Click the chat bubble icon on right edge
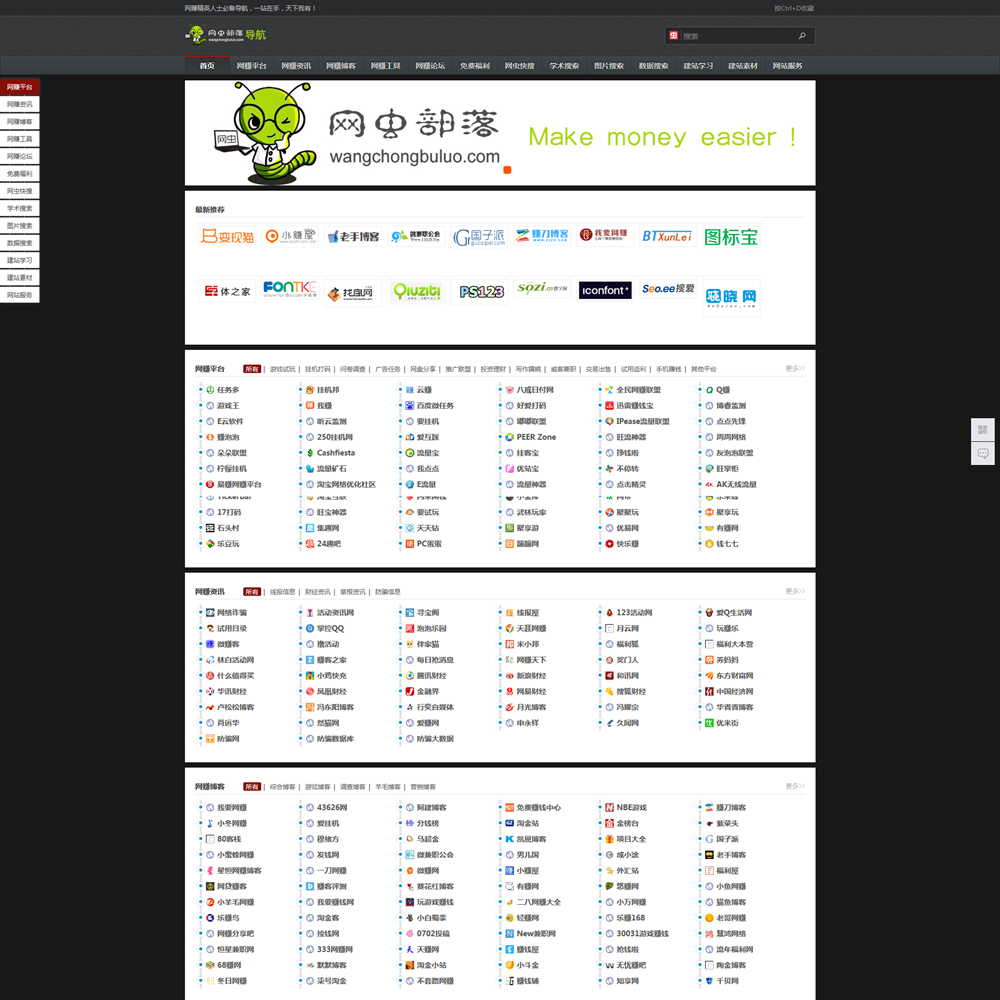The image size is (1000, 1000). [x=982, y=453]
